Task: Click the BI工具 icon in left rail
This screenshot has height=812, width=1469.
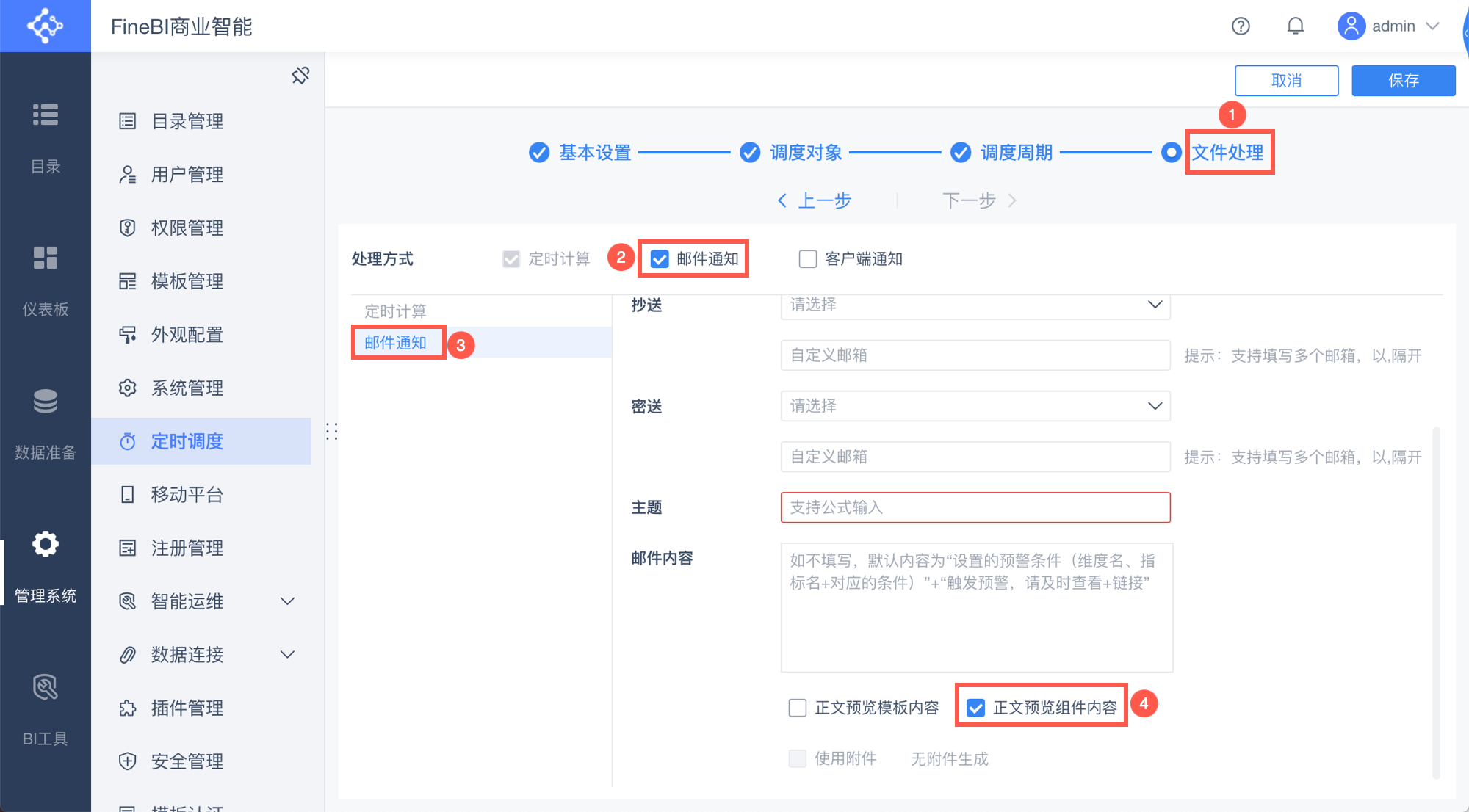Action: (x=45, y=688)
